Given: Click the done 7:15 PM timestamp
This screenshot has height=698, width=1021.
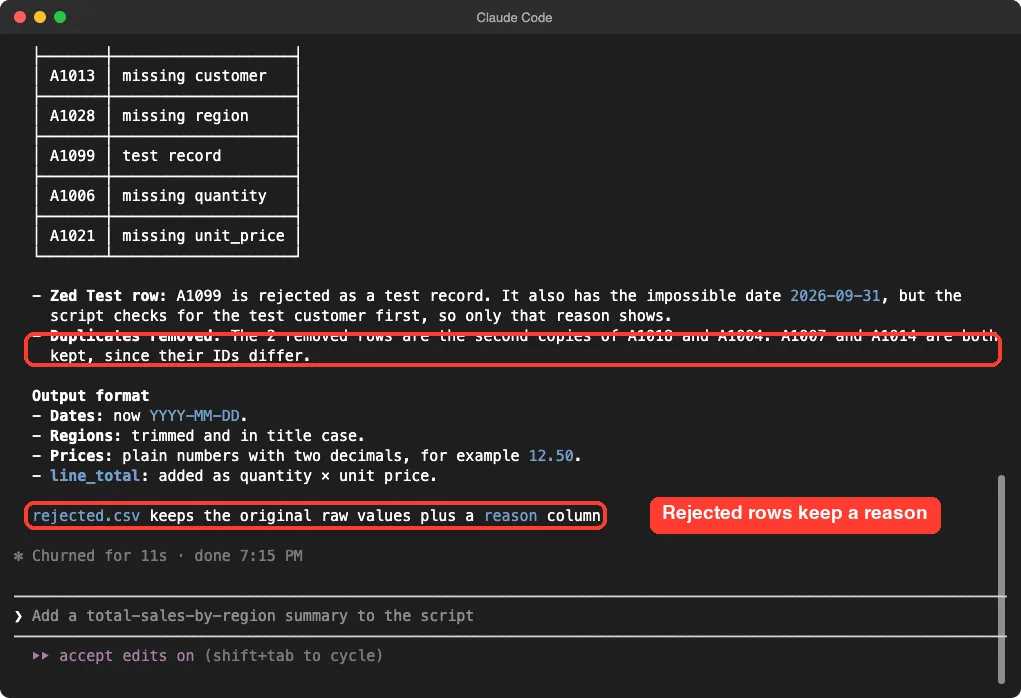Looking at the screenshot, I should tap(248, 556).
